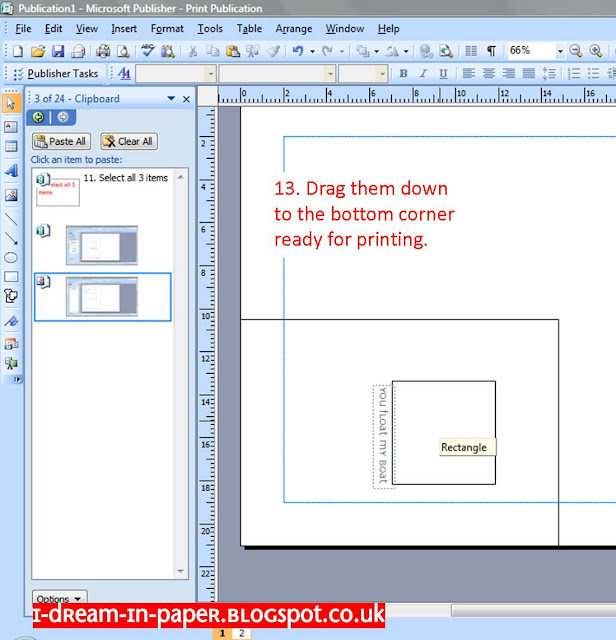Viewport: 616px width, 640px height.
Task: Toggle italic formatting
Action: point(423,74)
